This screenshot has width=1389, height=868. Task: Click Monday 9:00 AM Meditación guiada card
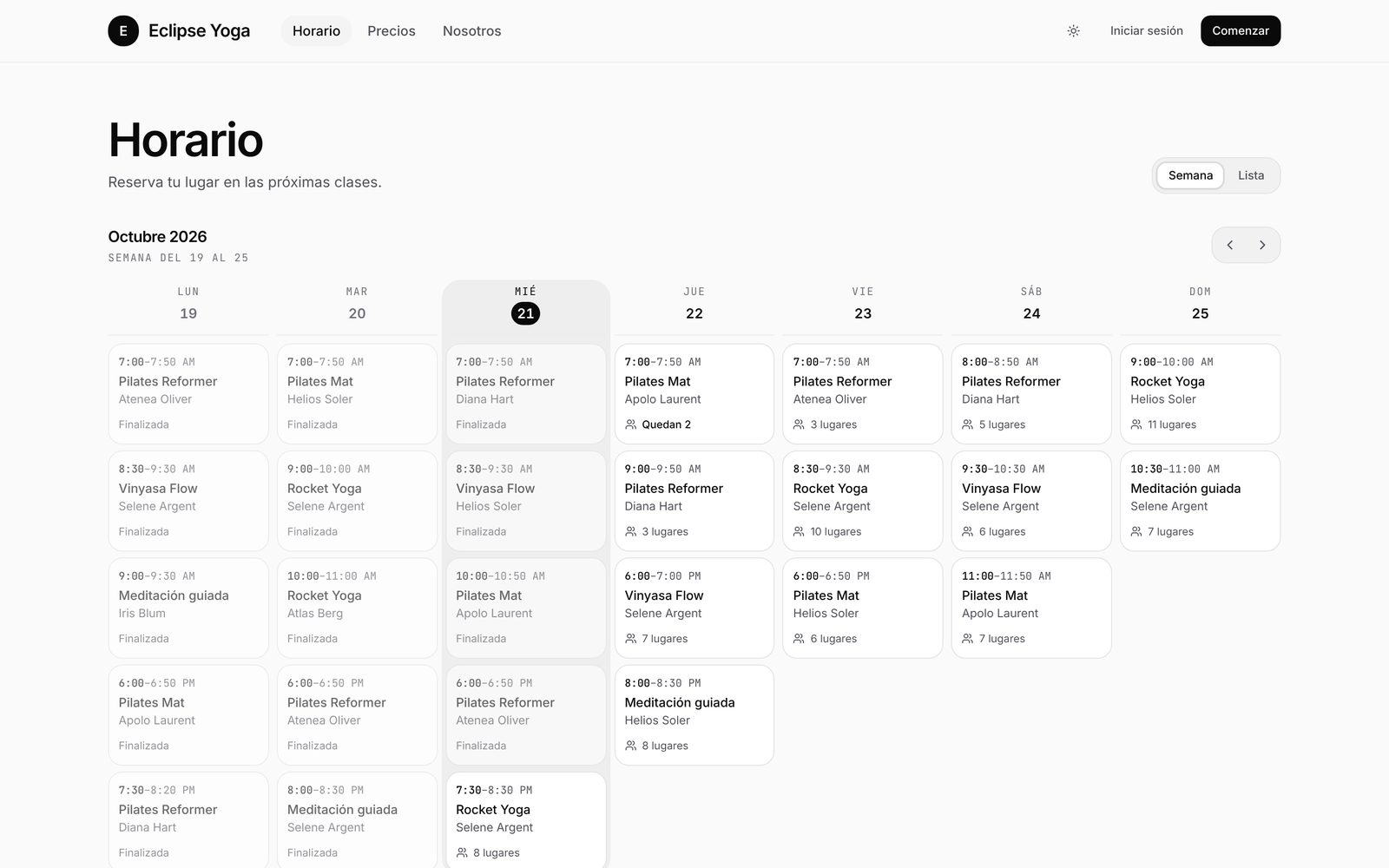pos(188,608)
